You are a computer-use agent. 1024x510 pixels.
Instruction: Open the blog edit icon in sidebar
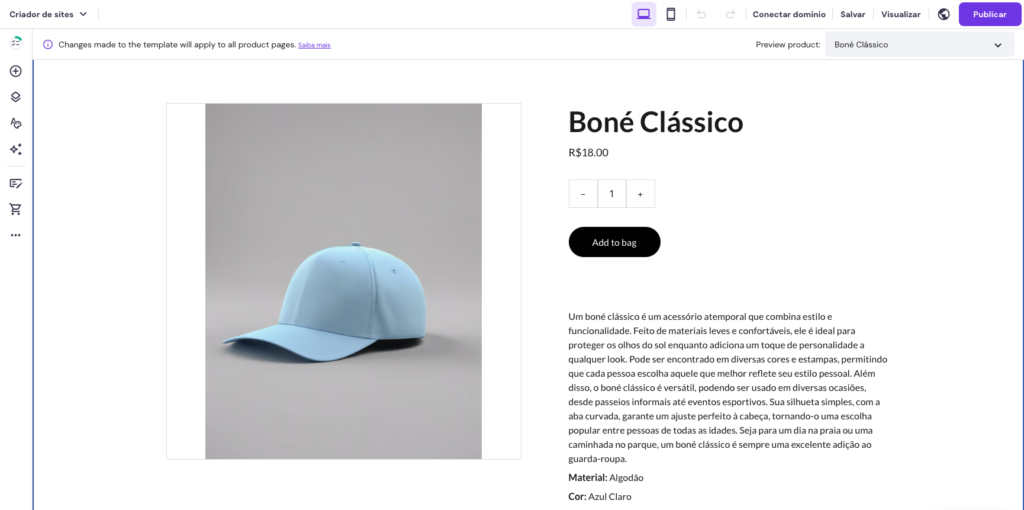(15, 183)
